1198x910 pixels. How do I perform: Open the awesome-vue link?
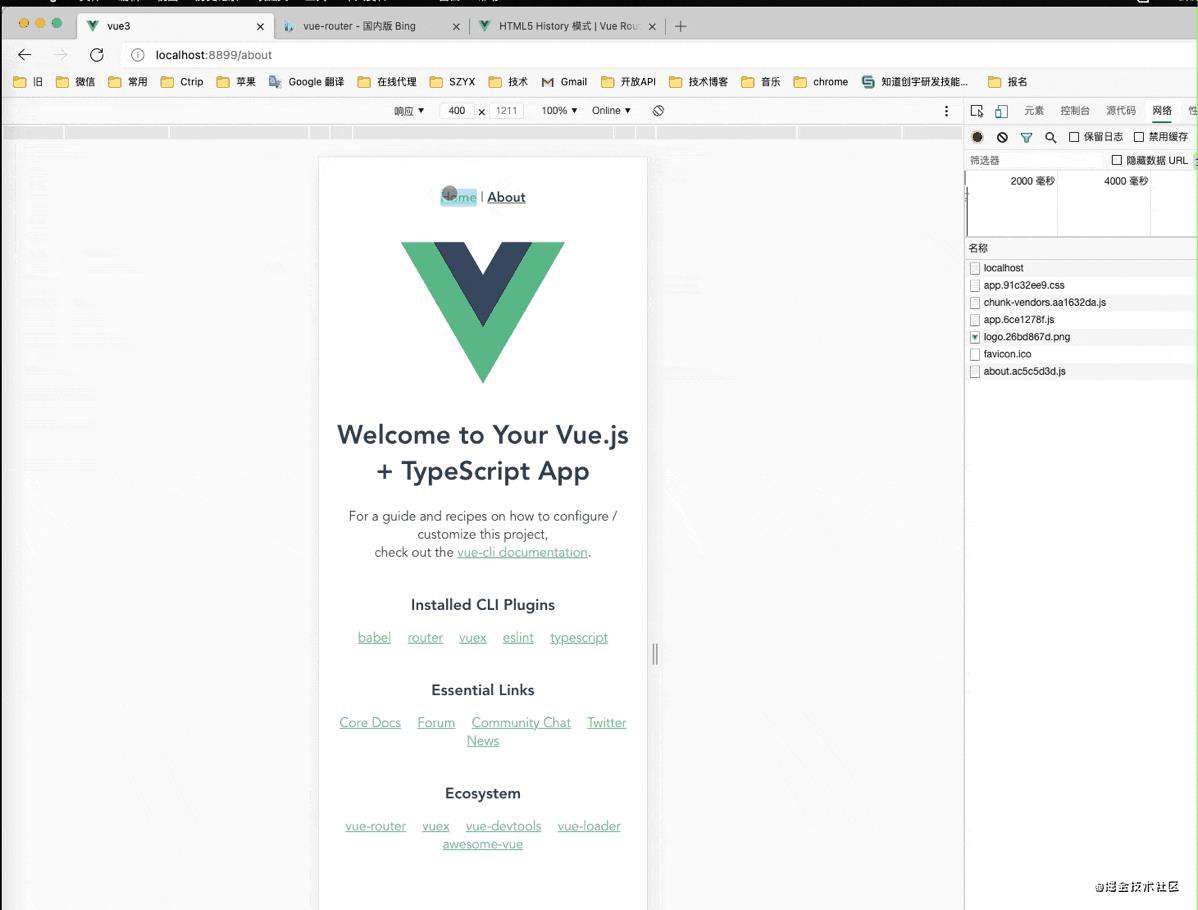click(483, 844)
